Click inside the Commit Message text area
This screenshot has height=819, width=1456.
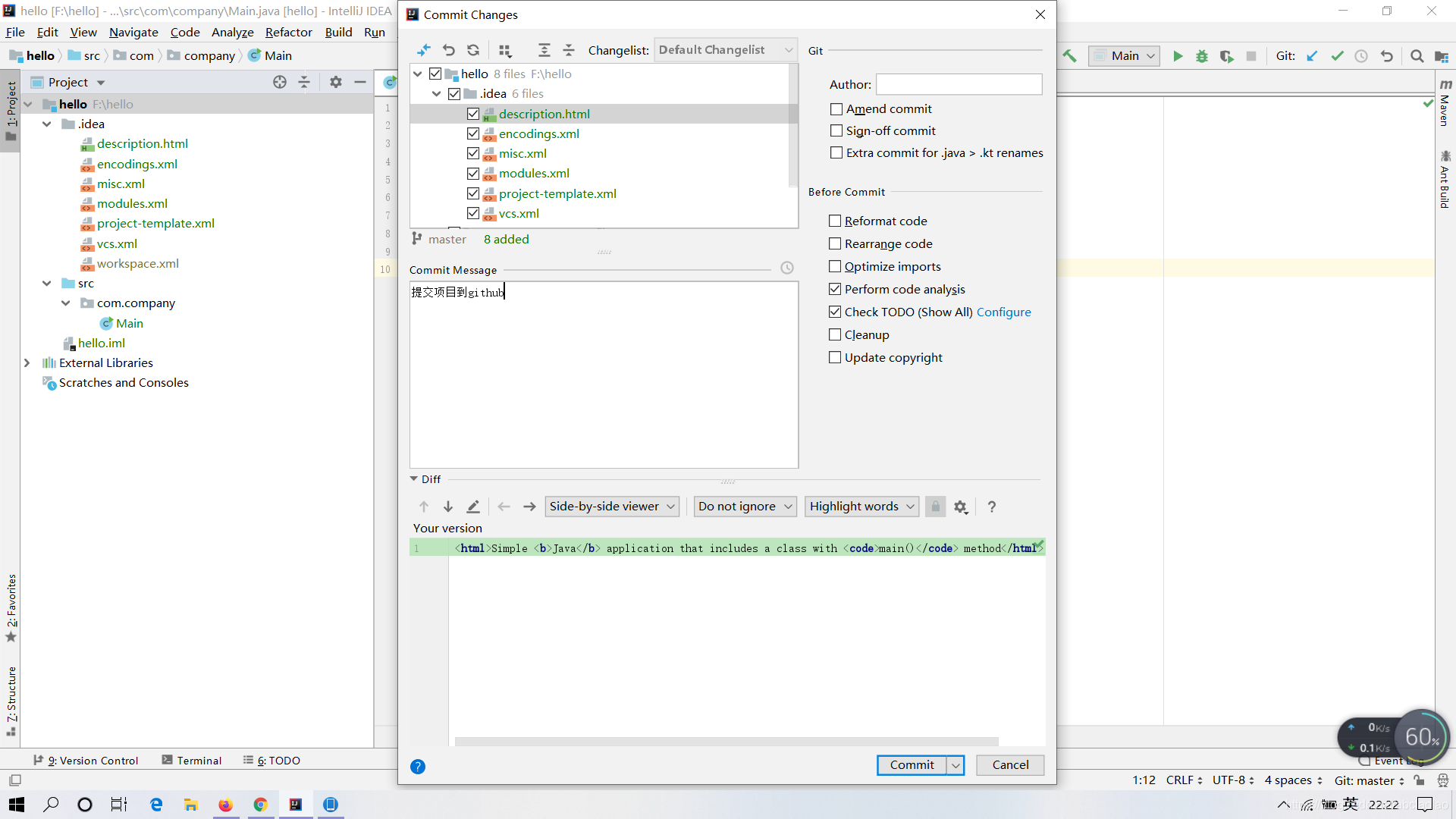pyautogui.click(x=604, y=375)
